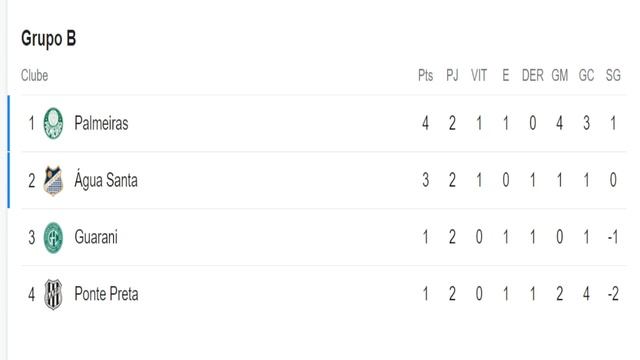Click the PJ column header

pyautogui.click(x=452, y=76)
